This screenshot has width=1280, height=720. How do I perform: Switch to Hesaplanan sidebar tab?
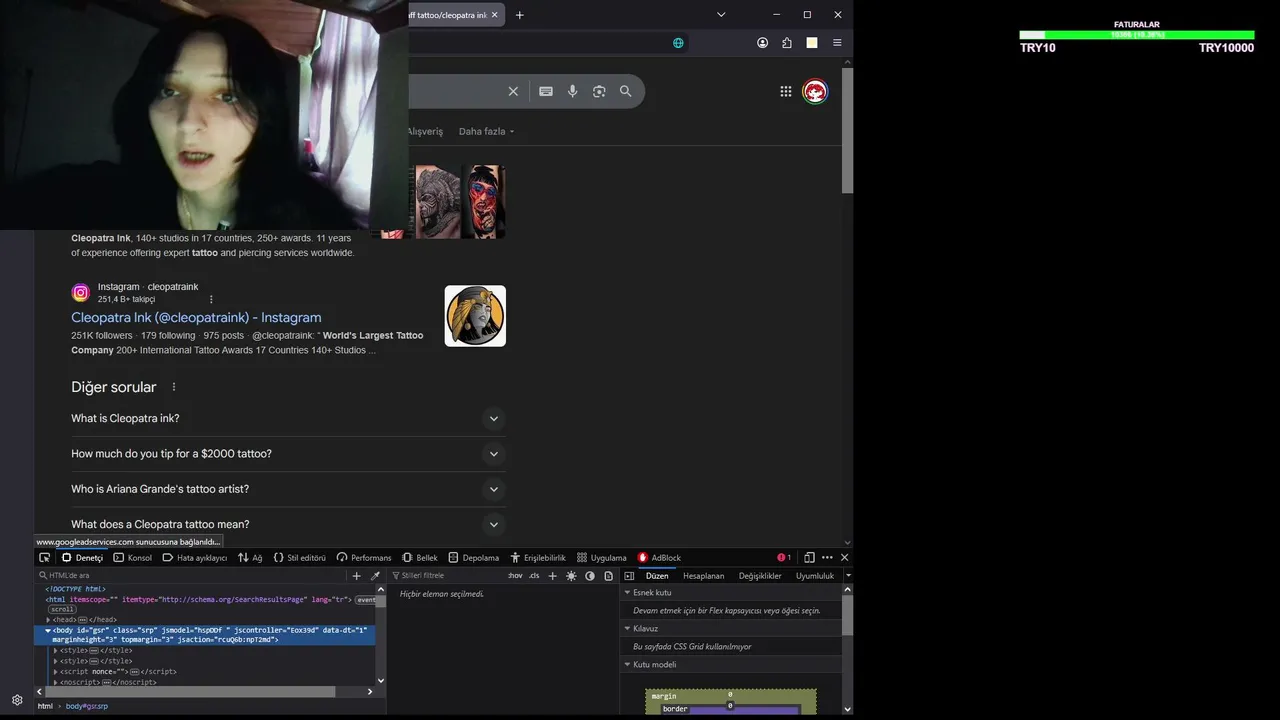[x=703, y=576]
